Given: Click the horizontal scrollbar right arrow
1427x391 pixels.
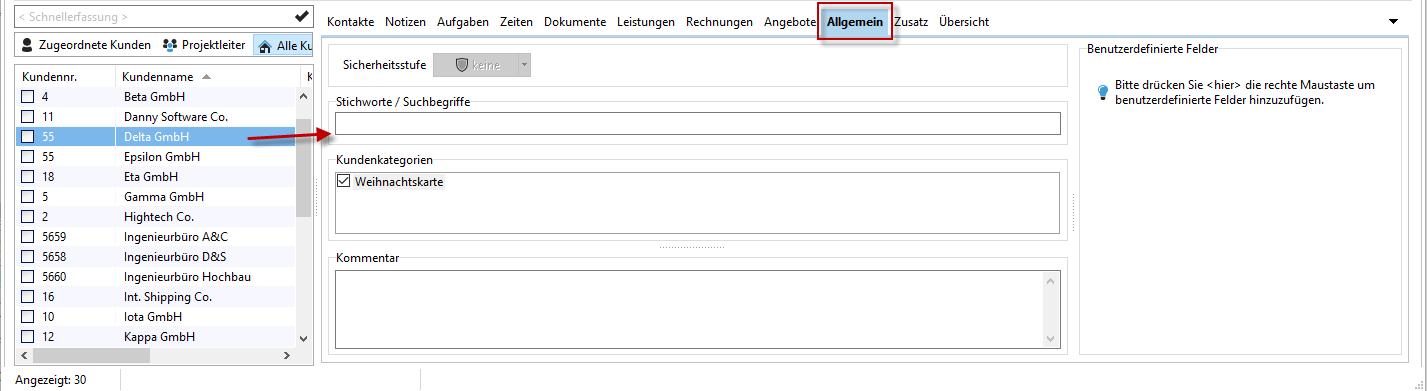Looking at the screenshot, I should point(286,355).
